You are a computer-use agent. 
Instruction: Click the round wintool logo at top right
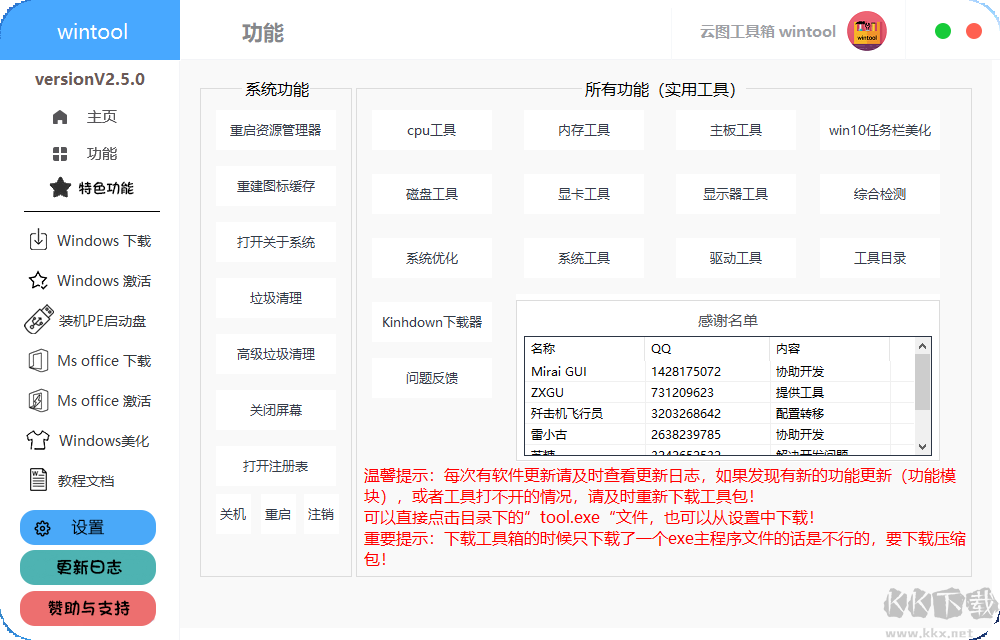point(866,31)
